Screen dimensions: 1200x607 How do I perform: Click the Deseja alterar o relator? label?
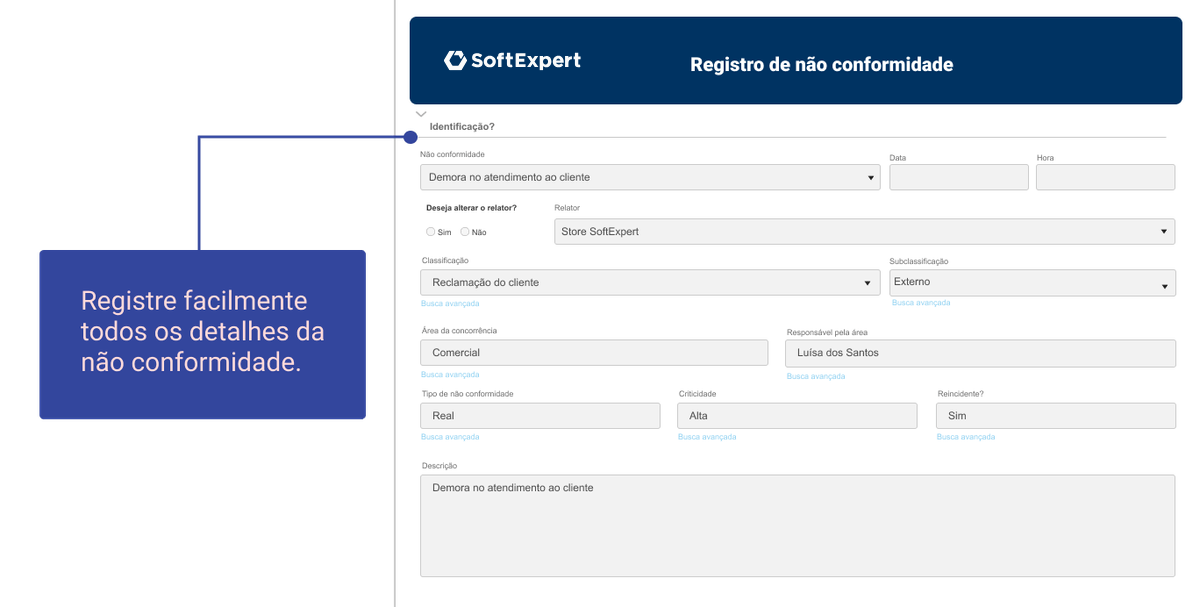[471, 208]
